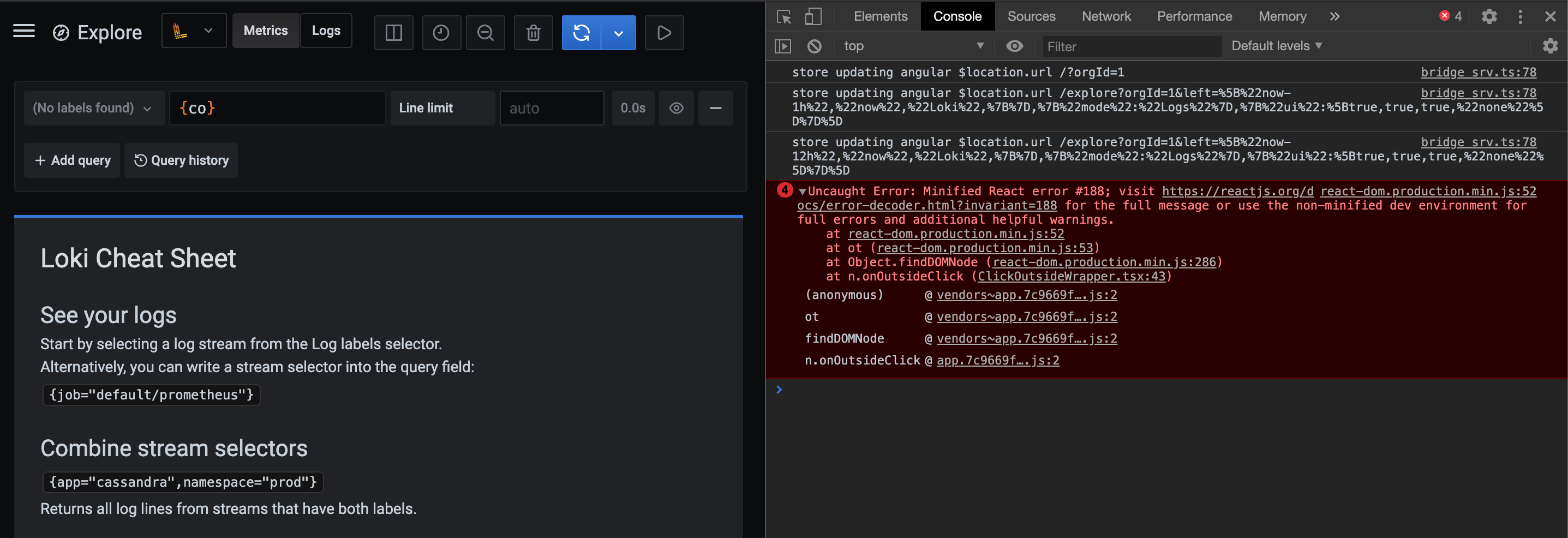Open vendors~app link on the (anonymous) row
The width and height of the screenshot is (1568, 538).
pos(1026,295)
